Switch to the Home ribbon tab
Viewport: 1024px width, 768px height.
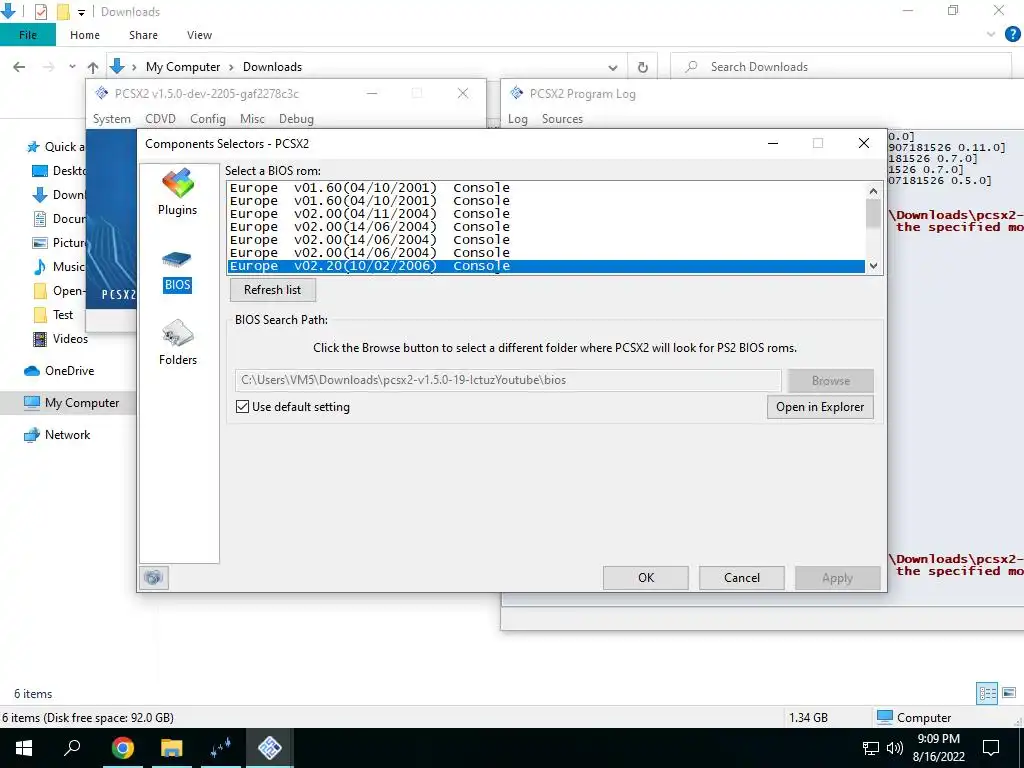click(85, 35)
